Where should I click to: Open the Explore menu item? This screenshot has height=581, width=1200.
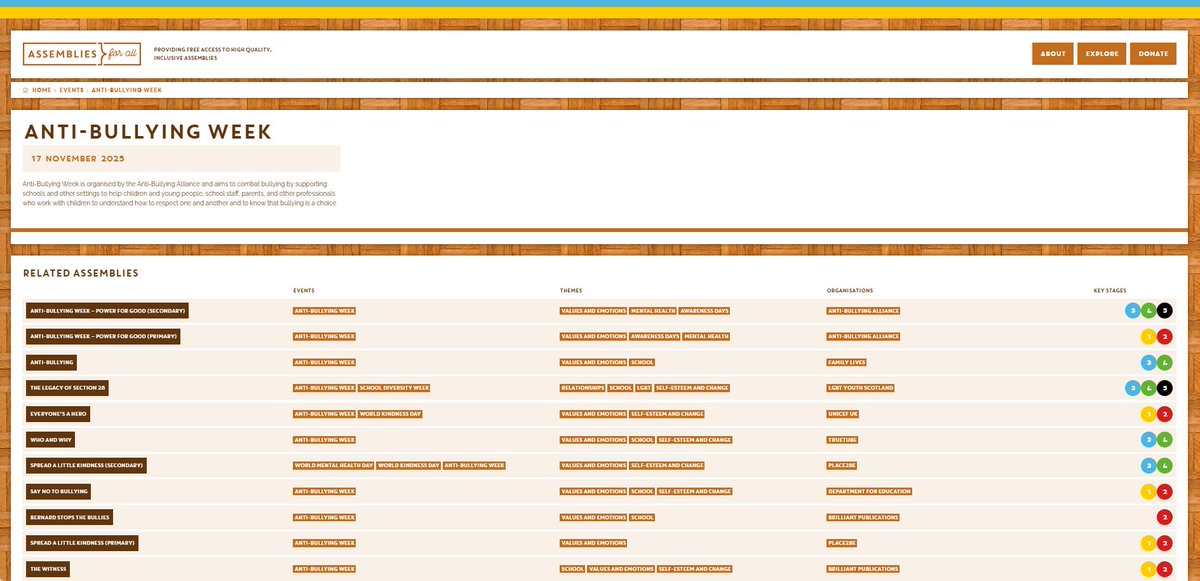click(x=1102, y=54)
